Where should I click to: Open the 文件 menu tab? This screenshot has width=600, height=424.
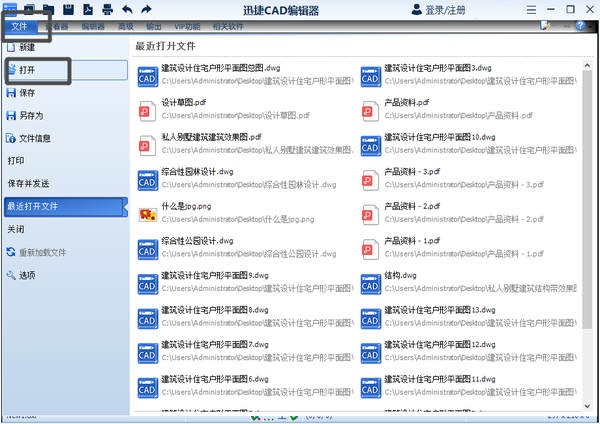tap(19, 26)
